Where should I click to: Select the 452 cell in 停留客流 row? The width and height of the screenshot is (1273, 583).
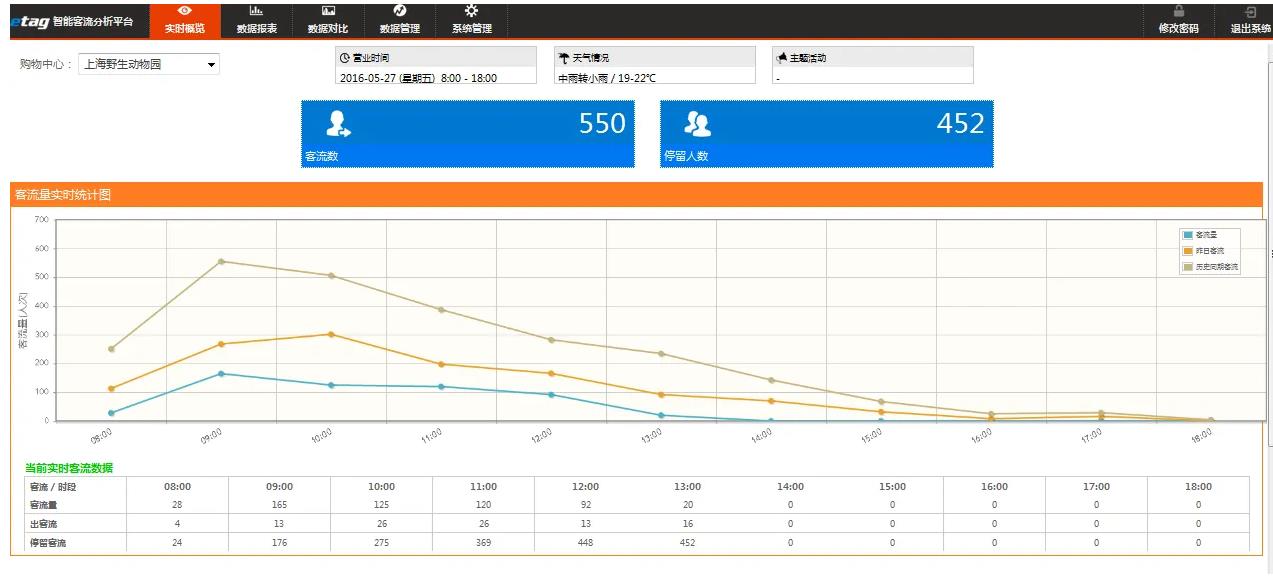click(687, 543)
